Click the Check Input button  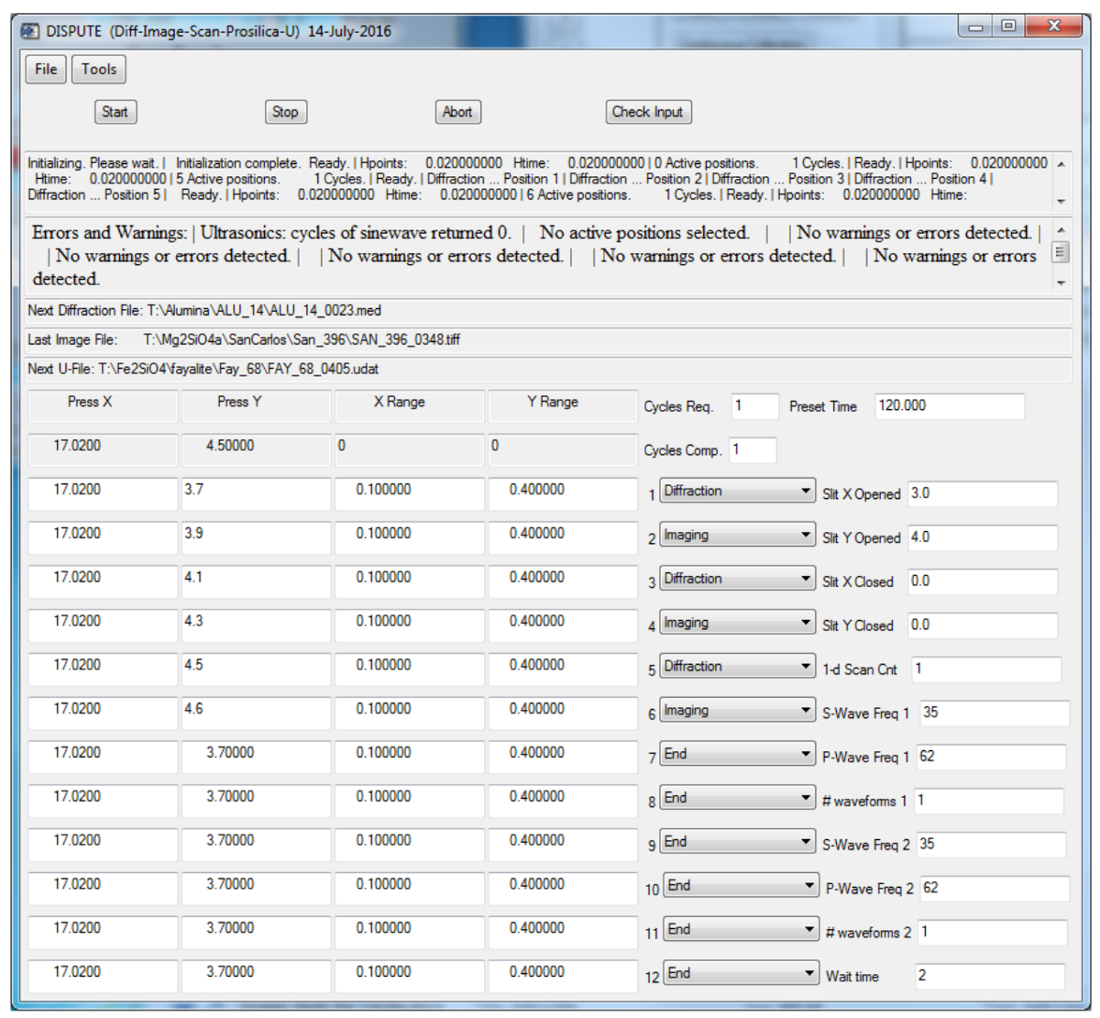tap(647, 112)
